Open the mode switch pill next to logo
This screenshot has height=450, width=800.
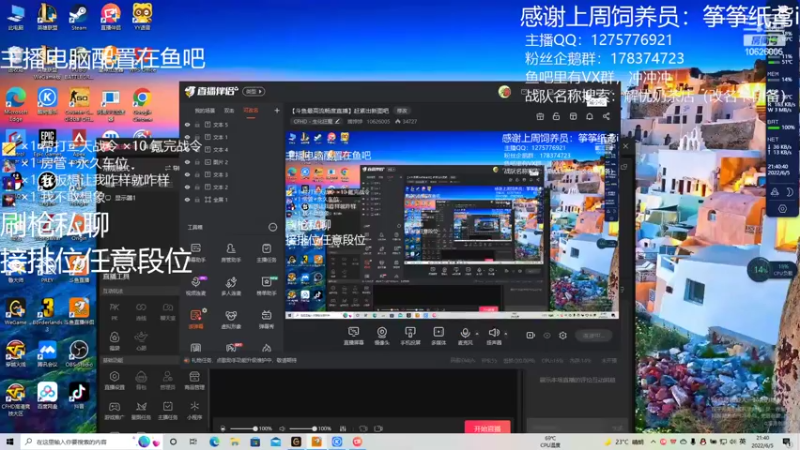coord(254,91)
